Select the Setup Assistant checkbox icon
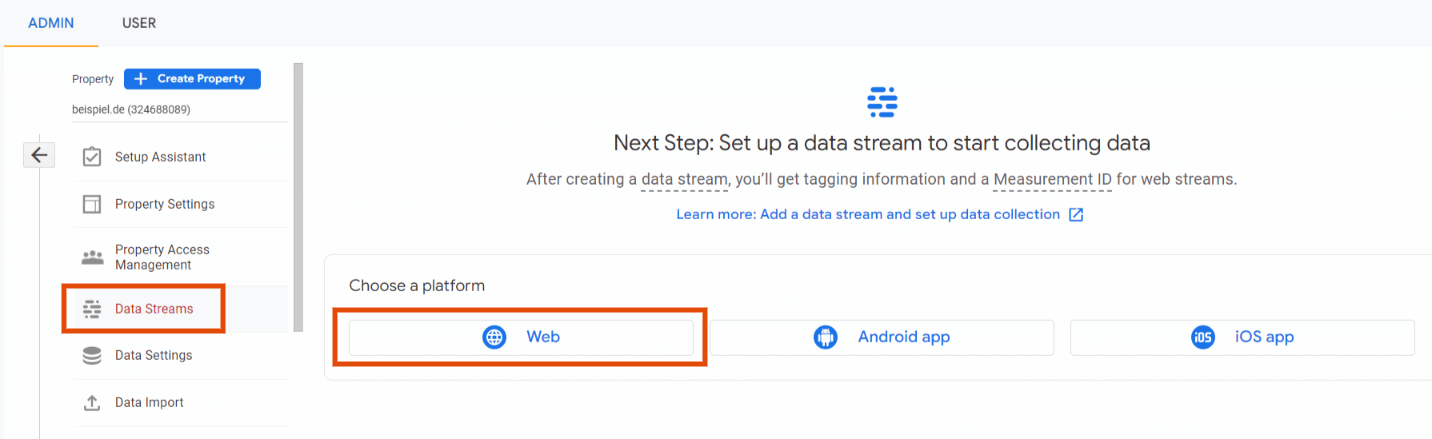This screenshot has height=439, width=1432. pos(92,157)
